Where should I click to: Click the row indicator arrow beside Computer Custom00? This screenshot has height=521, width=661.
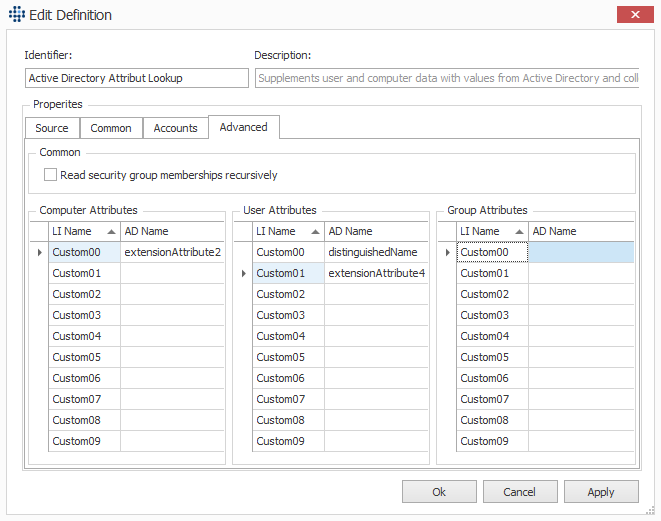pos(40,252)
